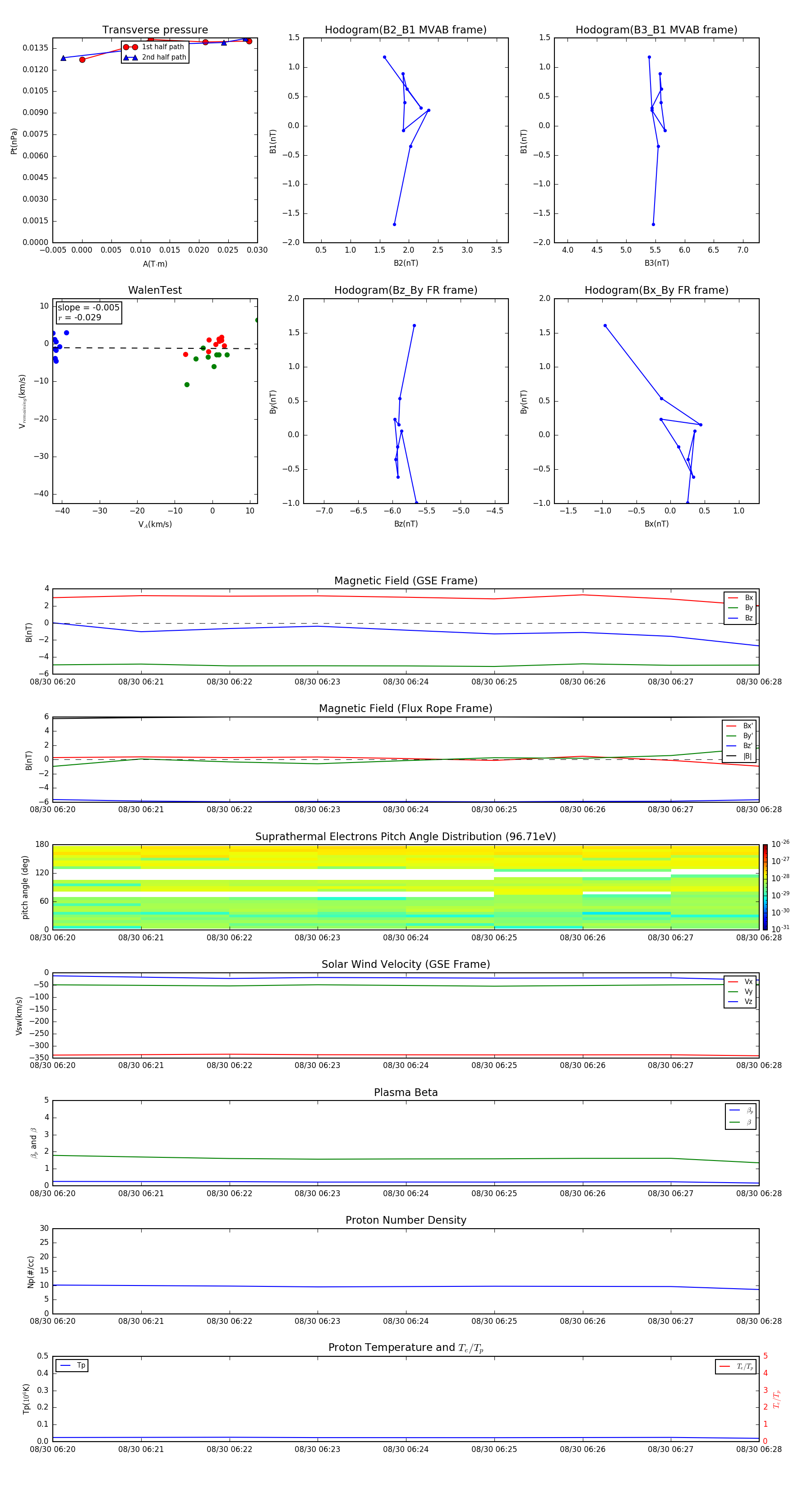Click the 'slope = -0.005' annotation
This screenshot has height=1489, width=812.
point(88,308)
